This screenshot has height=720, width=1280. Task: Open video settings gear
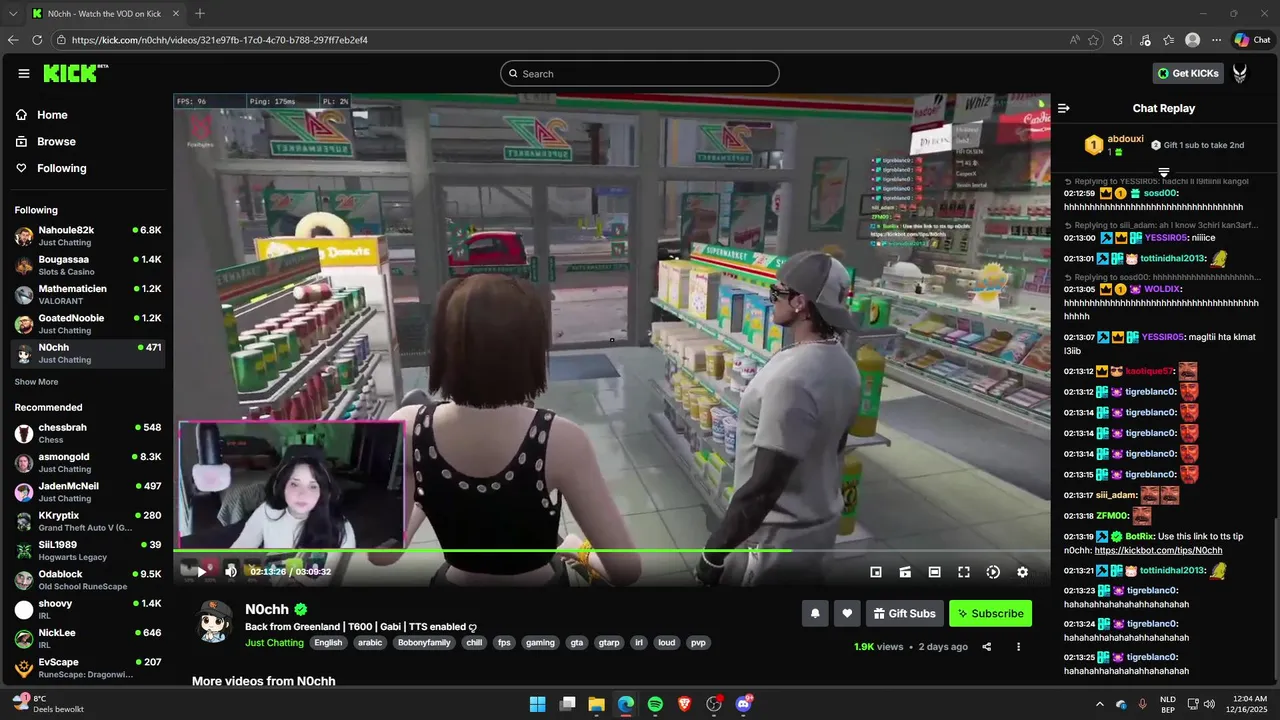[1022, 572]
